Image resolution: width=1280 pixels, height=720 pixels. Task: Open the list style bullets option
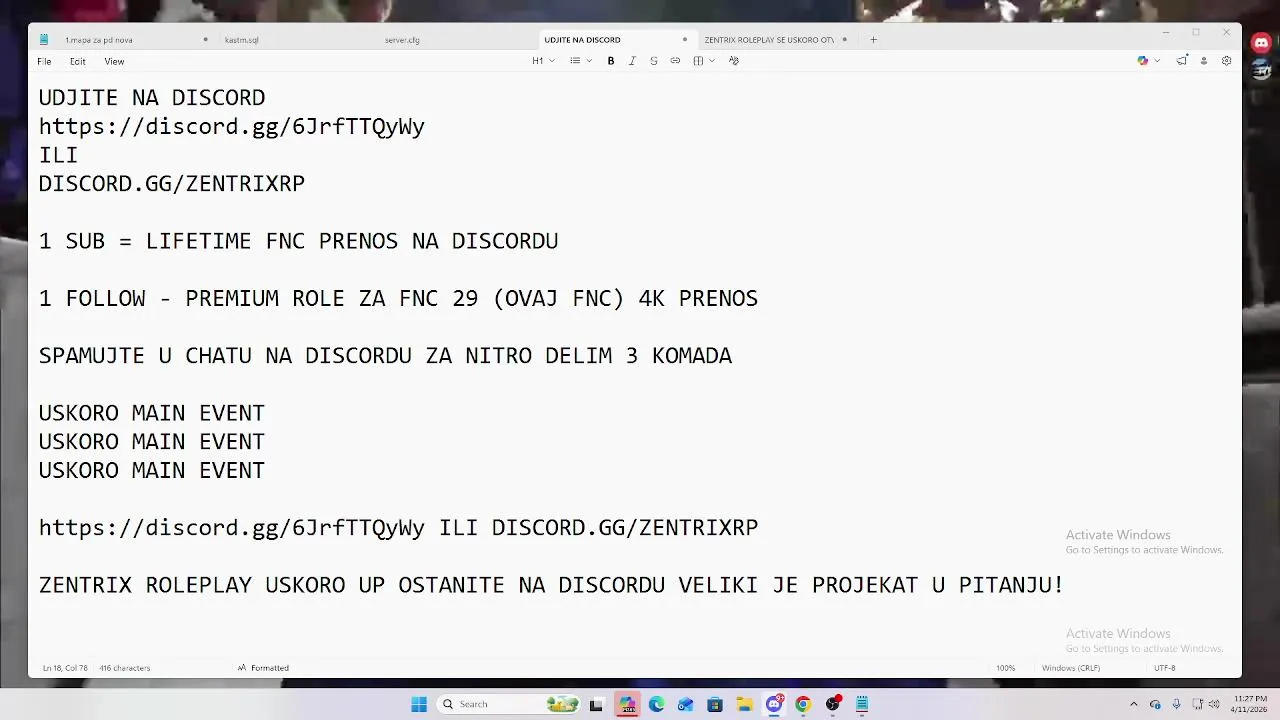coord(575,61)
